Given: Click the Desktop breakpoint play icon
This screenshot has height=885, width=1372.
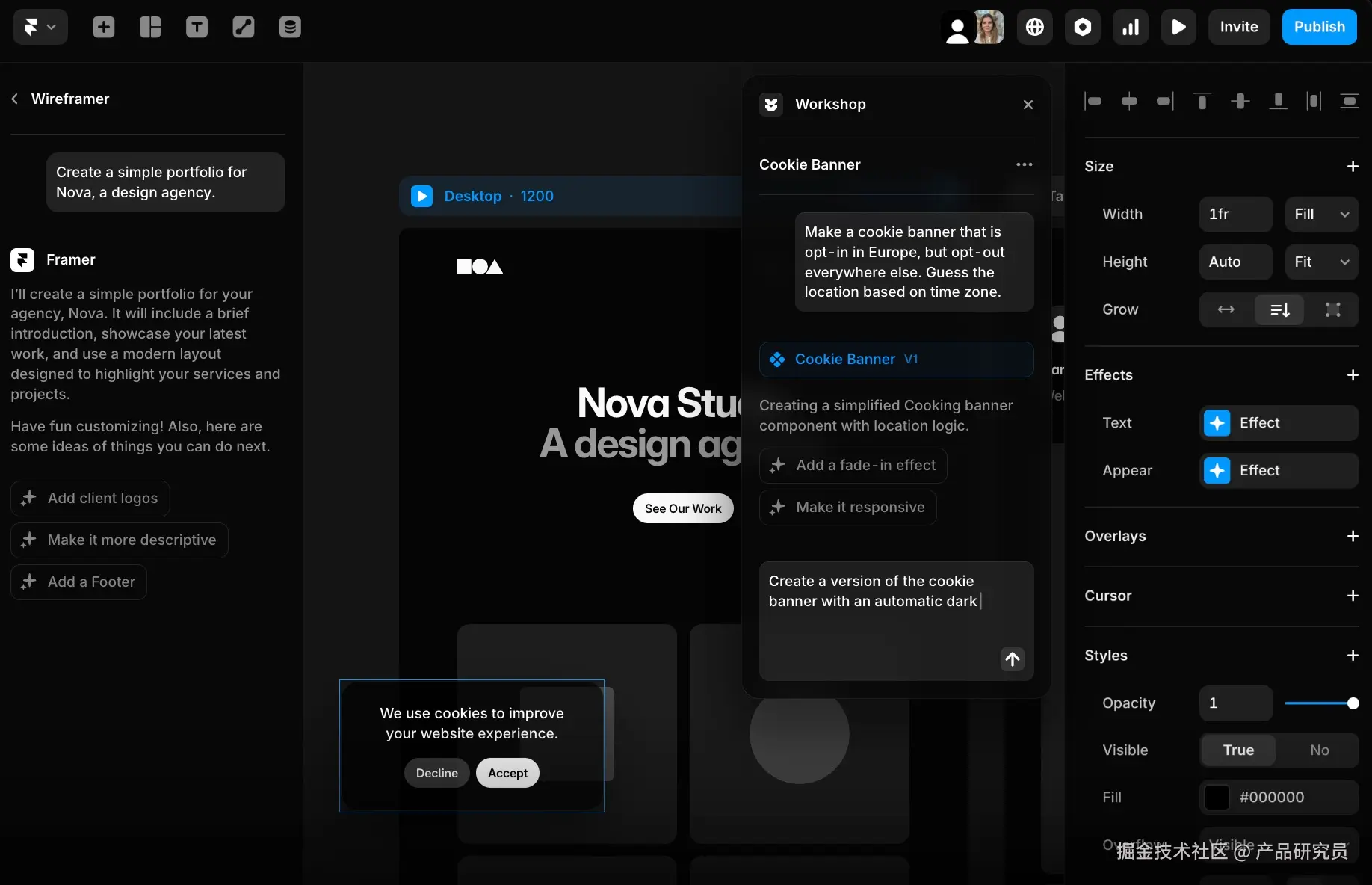Looking at the screenshot, I should click(421, 196).
